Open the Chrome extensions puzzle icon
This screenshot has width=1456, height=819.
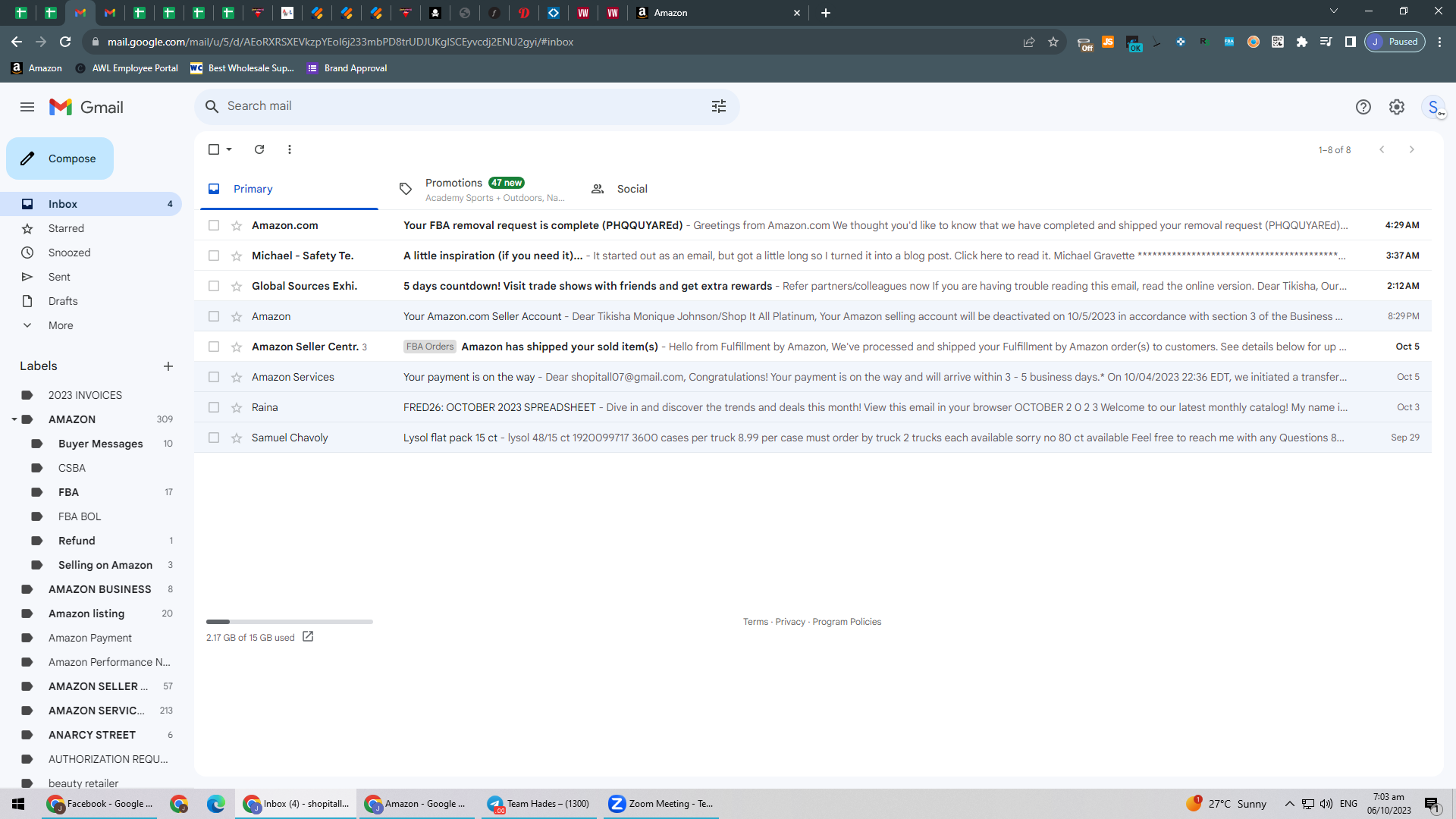1302,42
